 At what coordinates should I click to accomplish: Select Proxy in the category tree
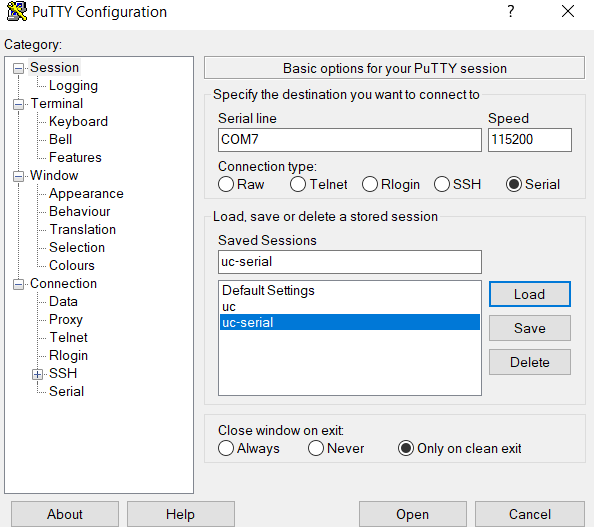click(x=66, y=319)
